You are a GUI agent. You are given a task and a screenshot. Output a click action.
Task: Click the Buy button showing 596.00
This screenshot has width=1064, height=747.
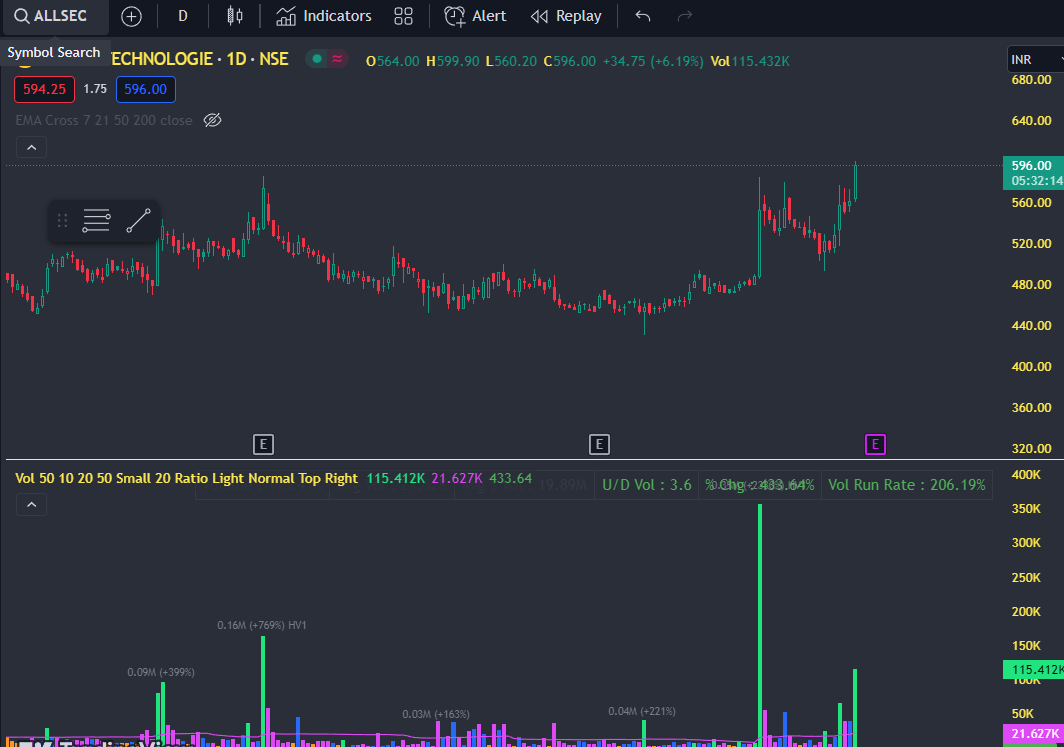click(x=145, y=89)
